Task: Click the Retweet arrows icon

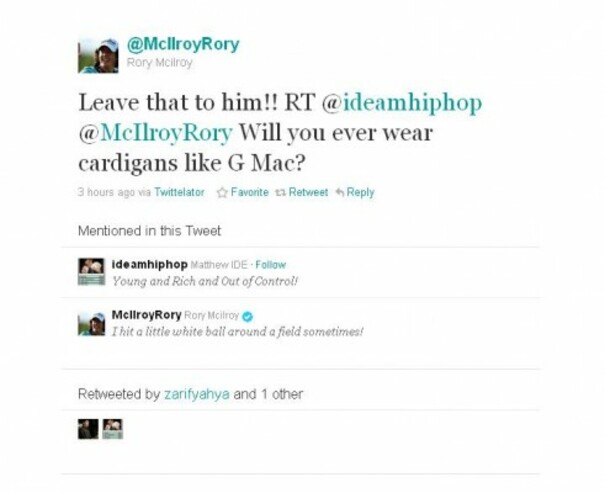Action: tap(280, 192)
